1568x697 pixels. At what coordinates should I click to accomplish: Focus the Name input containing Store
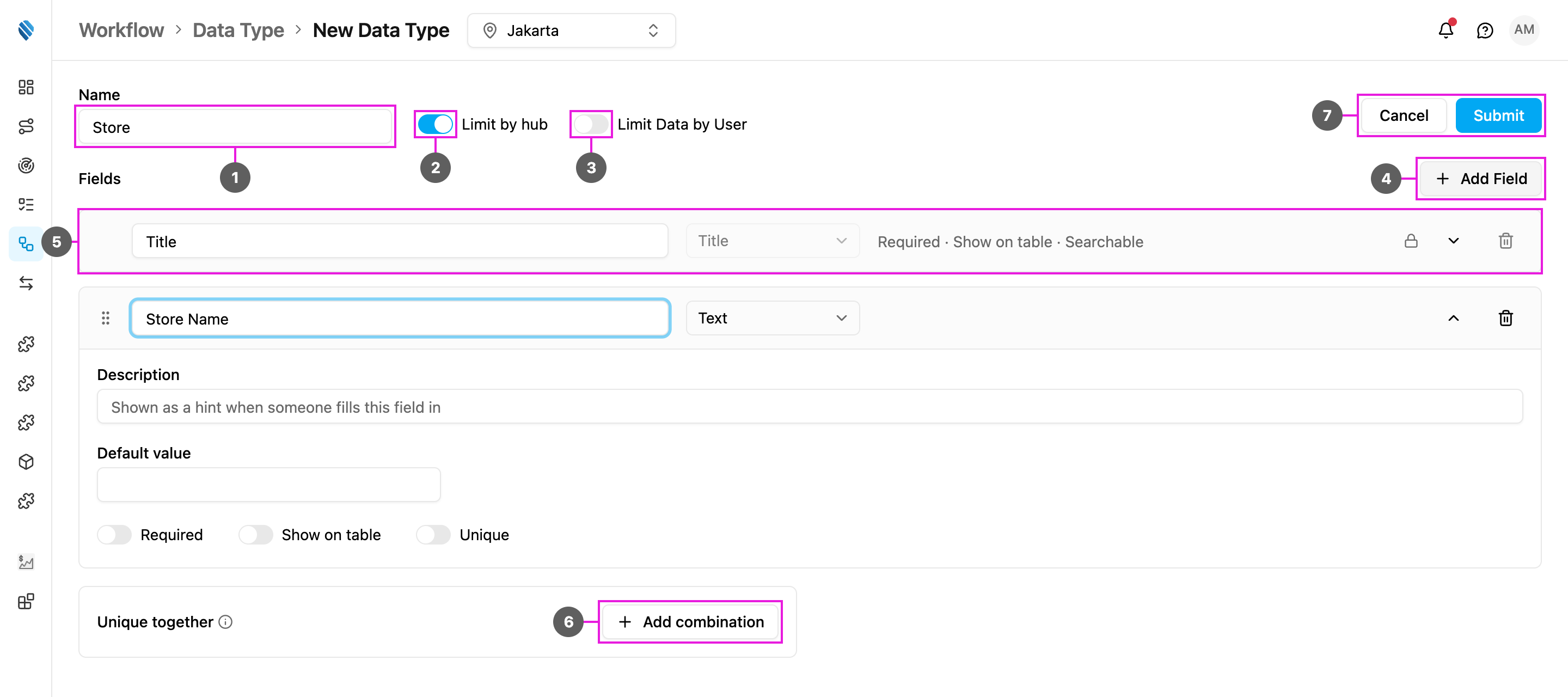235,127
